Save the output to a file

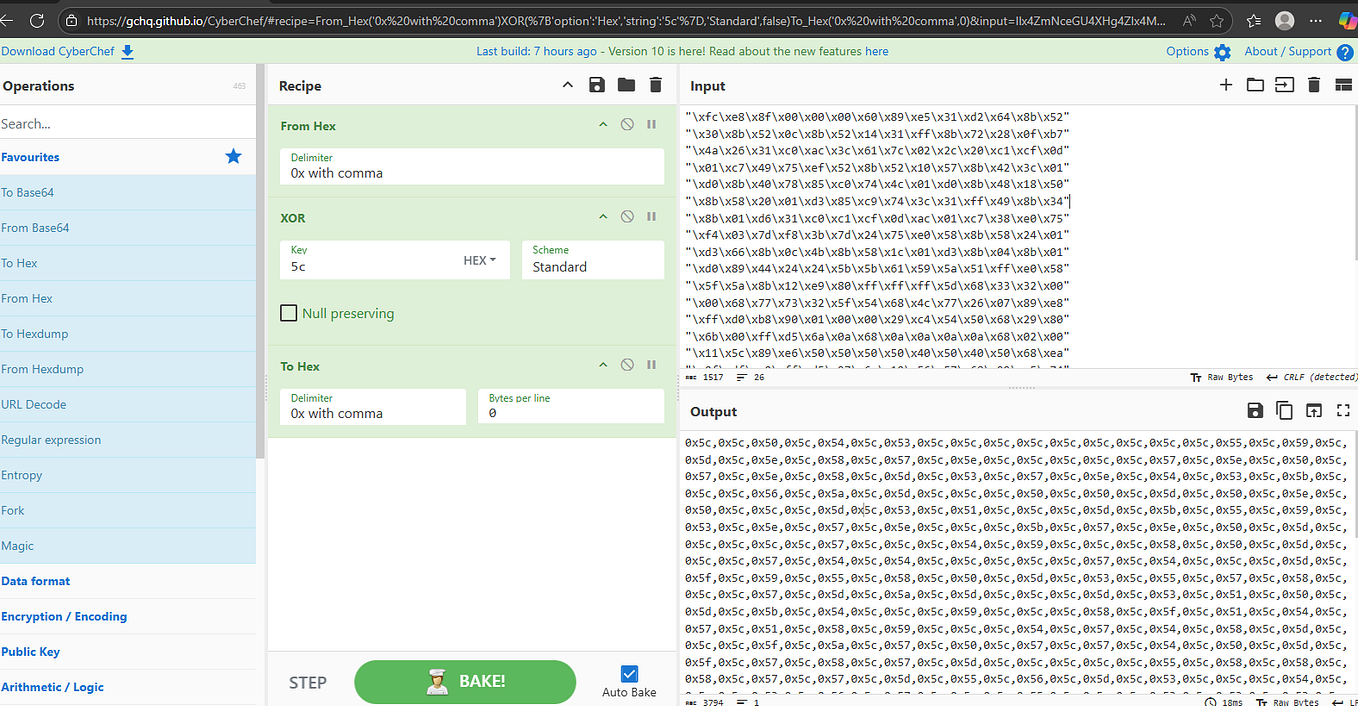pyautogui.click(x=1255, y=410)
